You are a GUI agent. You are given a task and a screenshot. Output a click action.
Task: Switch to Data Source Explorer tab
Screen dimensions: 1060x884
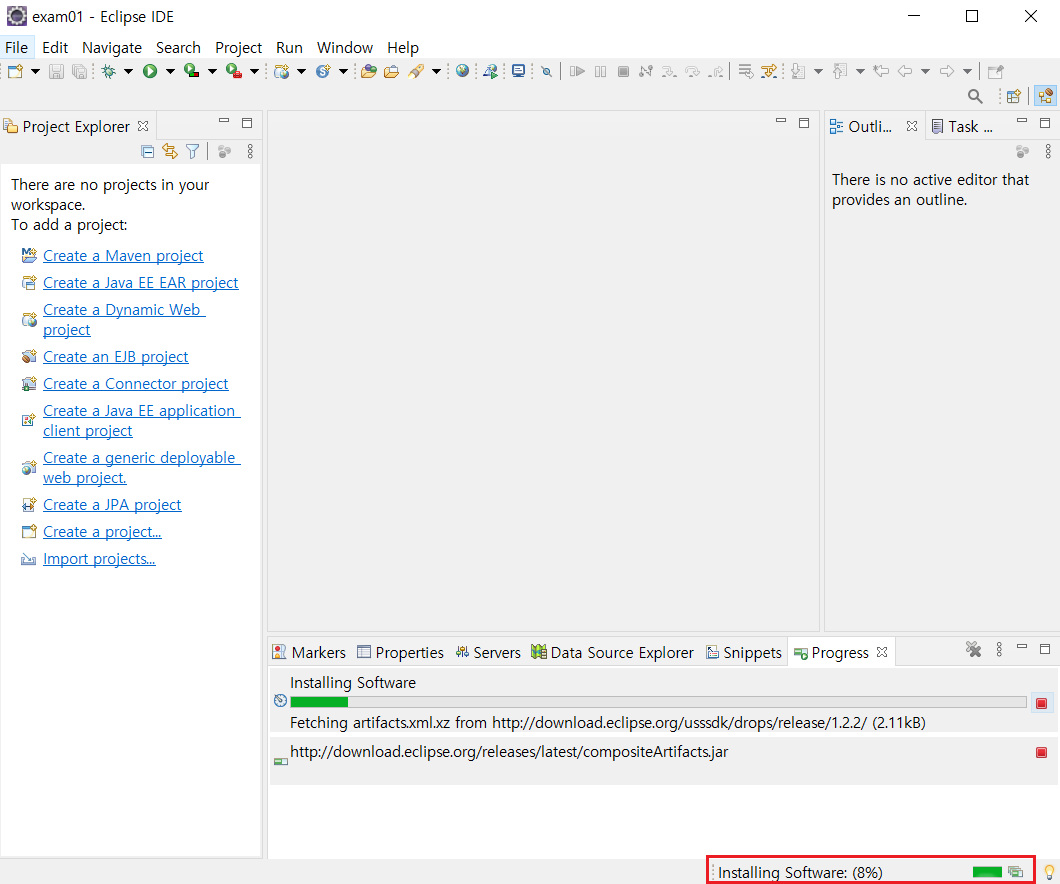[612, 652]
